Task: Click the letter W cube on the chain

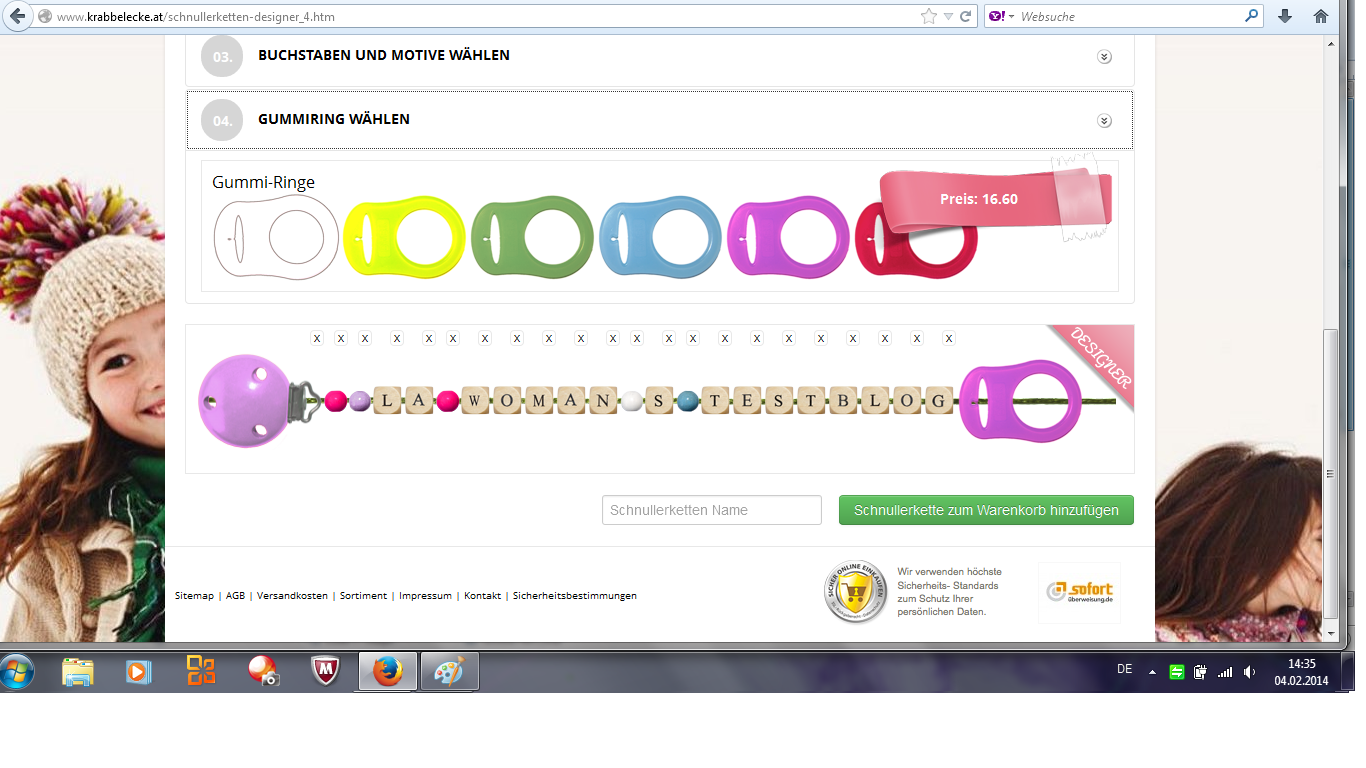Action: pyautogui.click(x=478, y=402)
